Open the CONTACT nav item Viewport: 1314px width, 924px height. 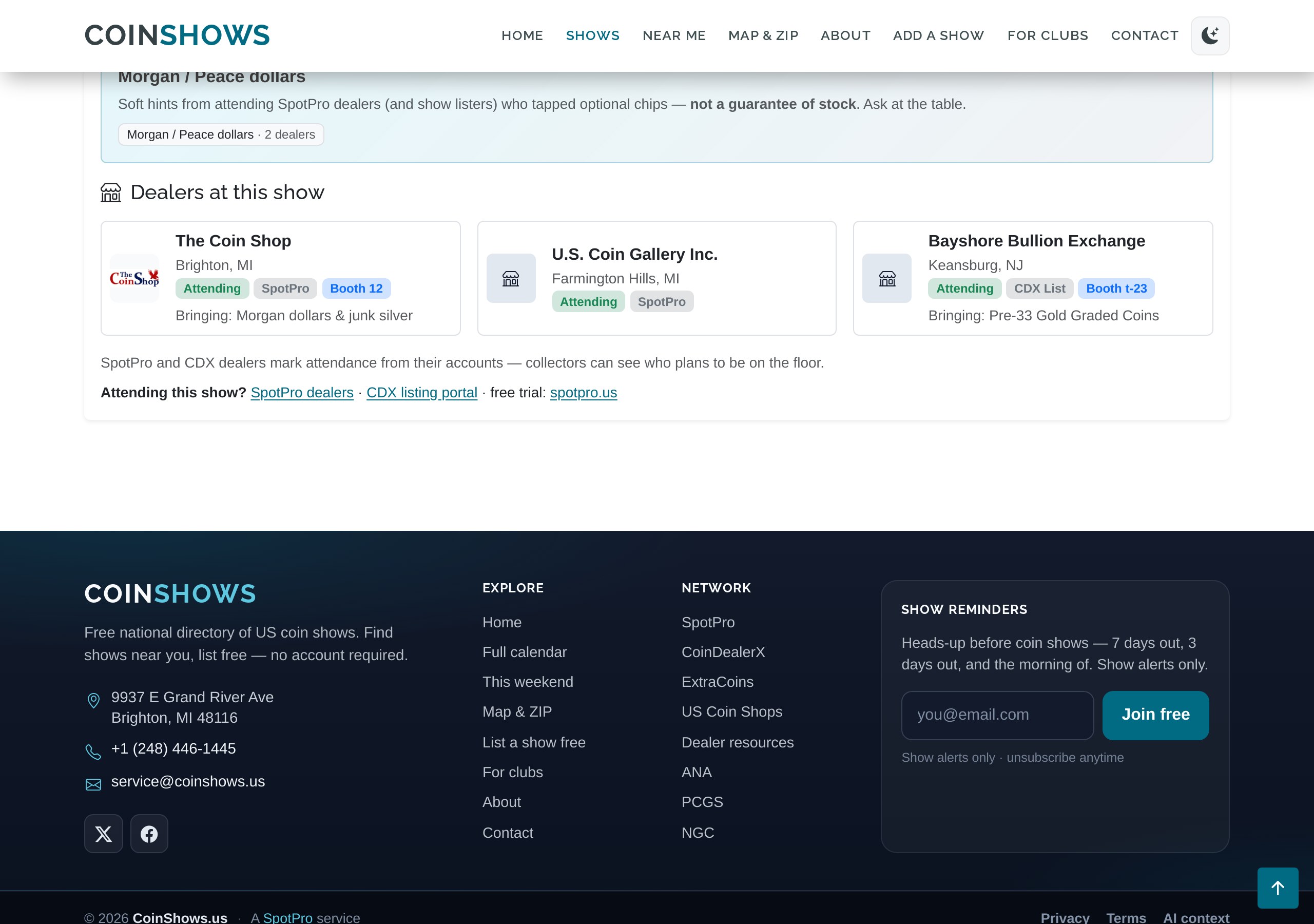click(1145, 35)
